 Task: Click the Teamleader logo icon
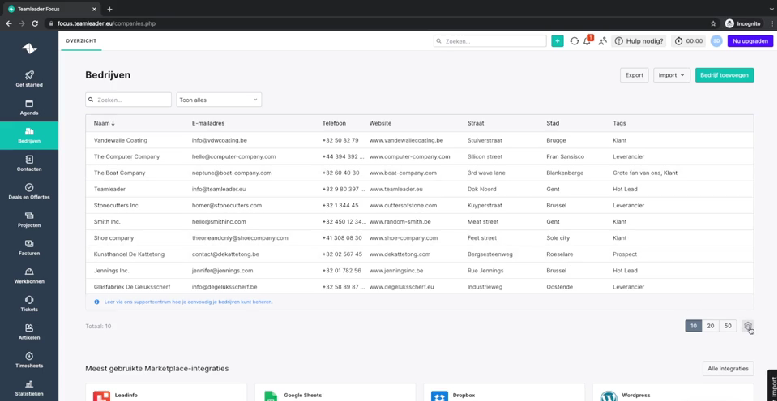(x=29, y=48)
